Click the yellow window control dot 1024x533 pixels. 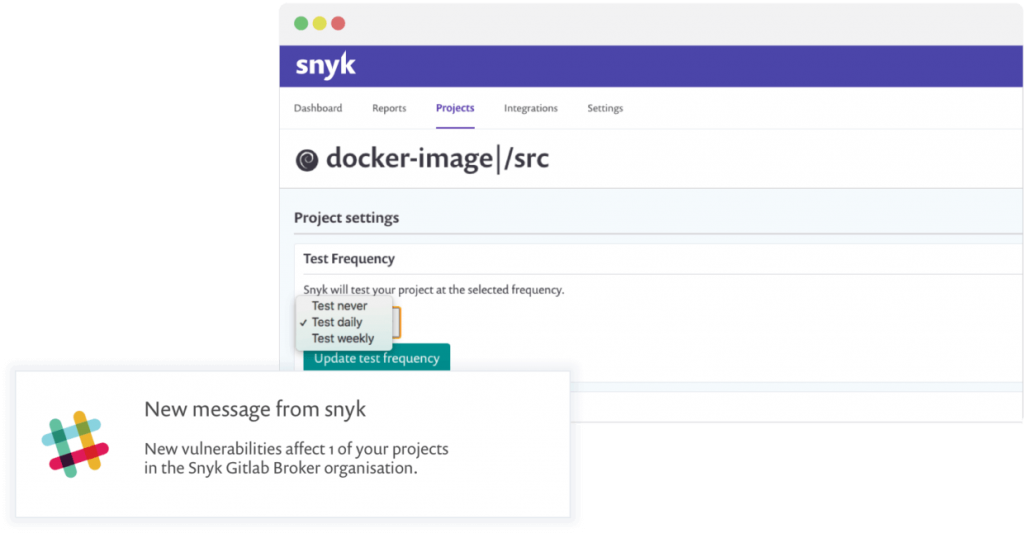tap(319, 23)
